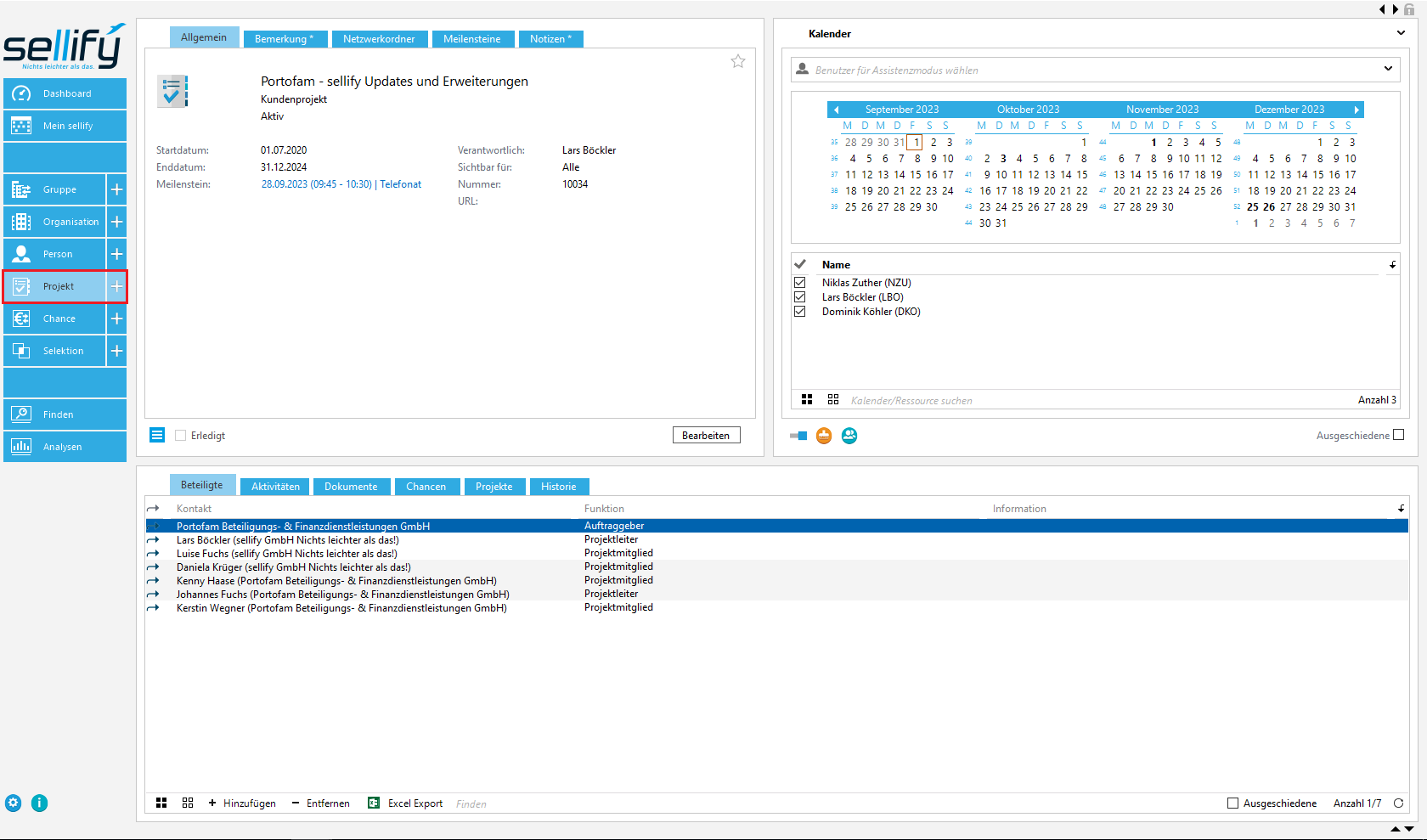This screenshot has height=840, width=1427.
Task: Click the favorite star icon
Action: (x=738, y=61)
